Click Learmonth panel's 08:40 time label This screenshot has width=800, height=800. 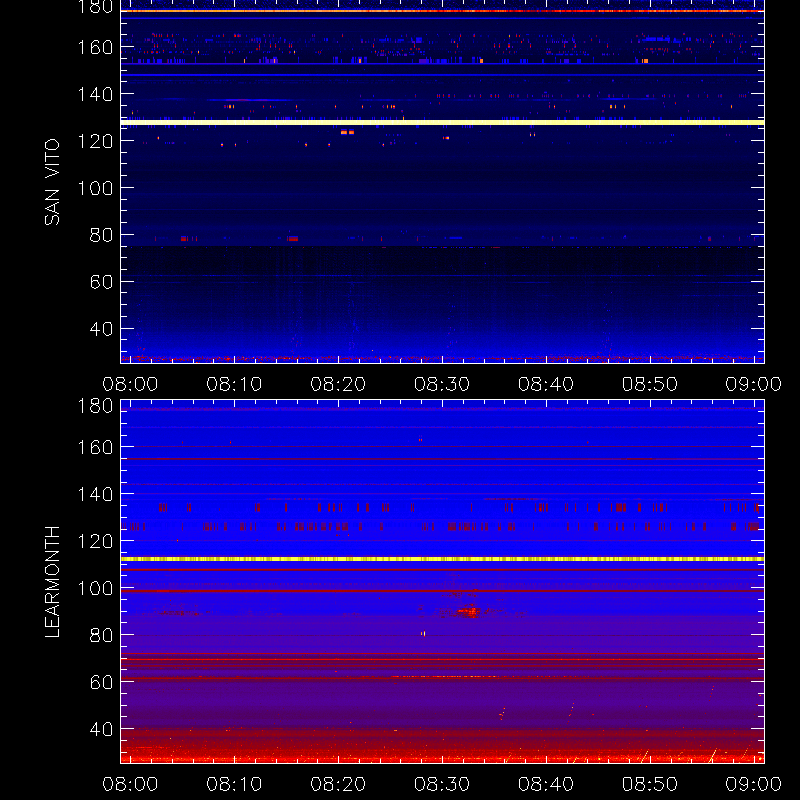(546, 784)
